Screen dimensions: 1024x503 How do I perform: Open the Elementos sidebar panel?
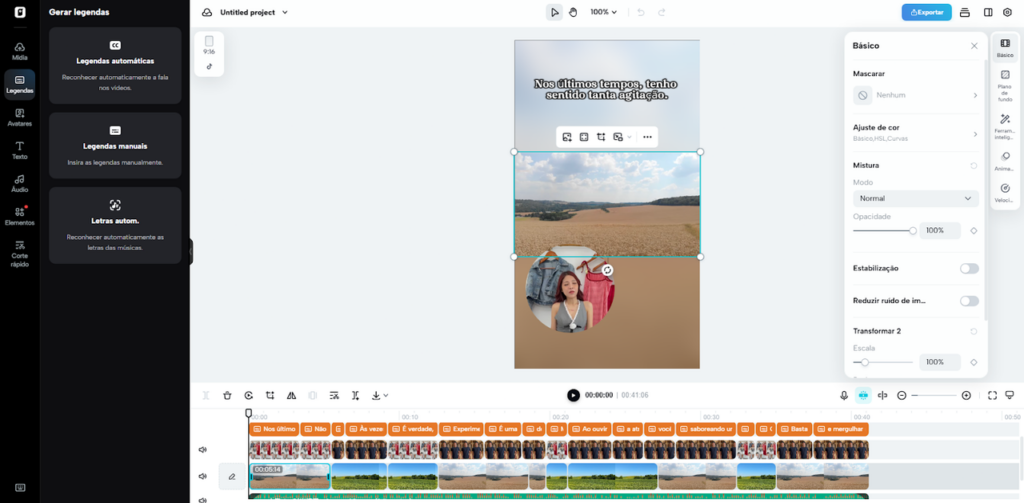click(x=19, y=215)
